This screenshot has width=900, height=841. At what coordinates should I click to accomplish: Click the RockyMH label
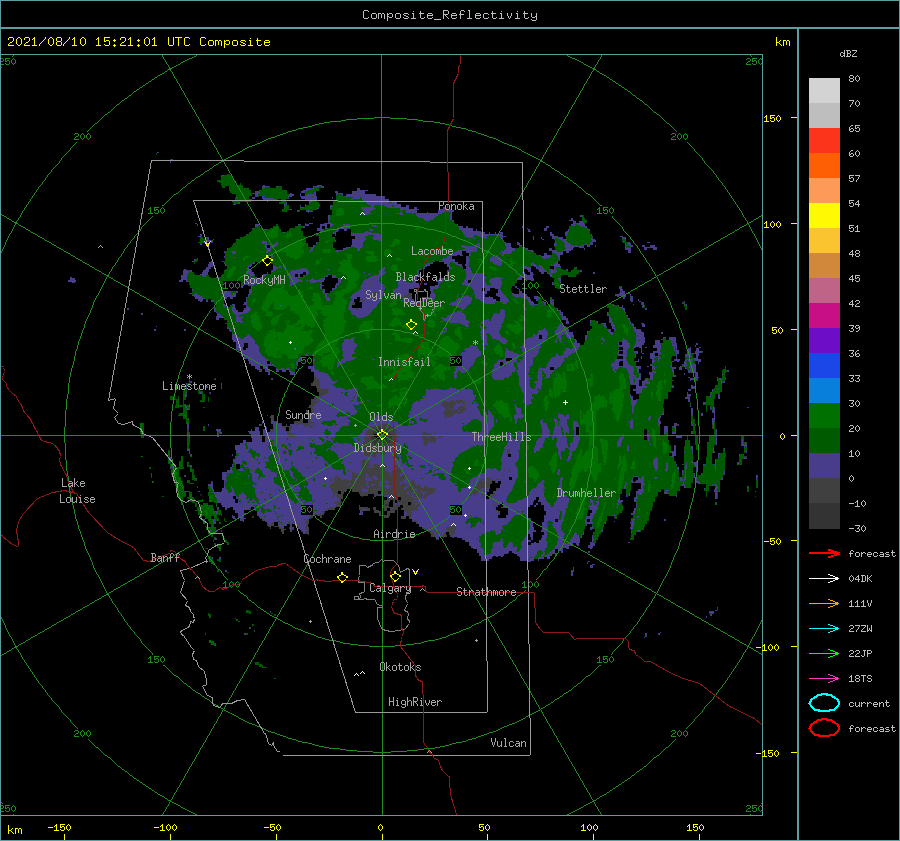point(265,280)
